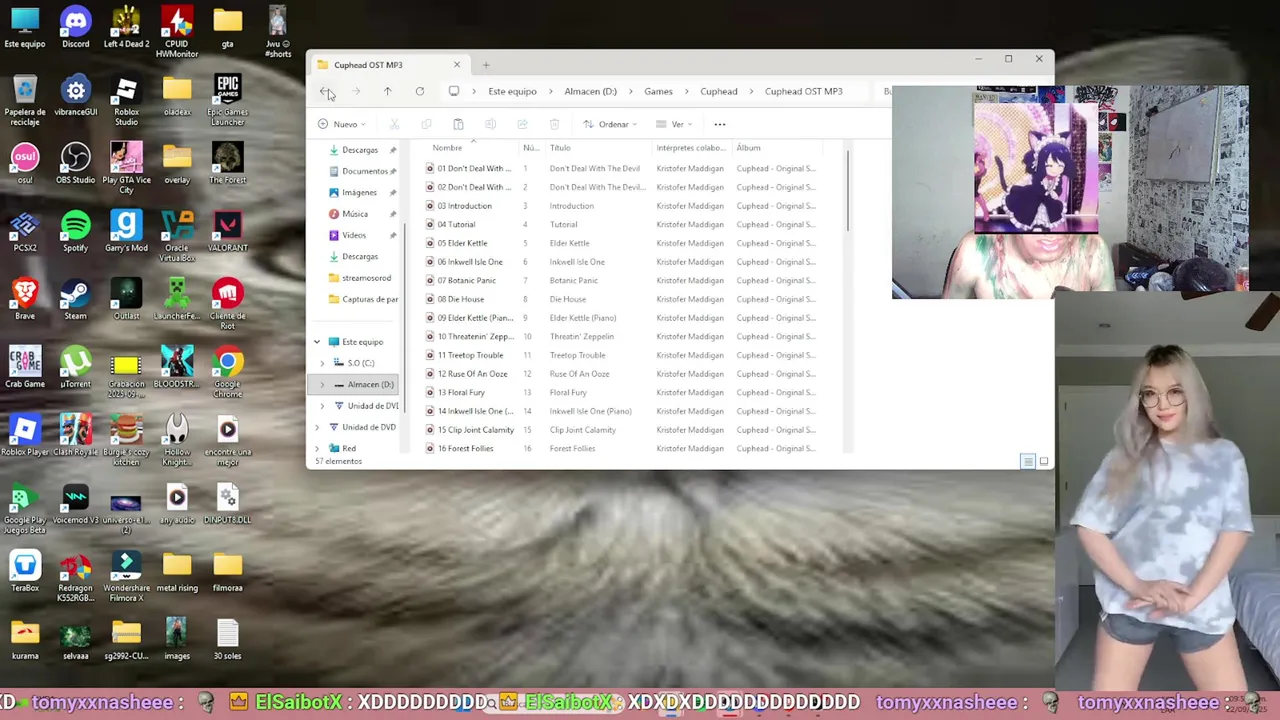Sort by the Título column header

click(560, 148)
